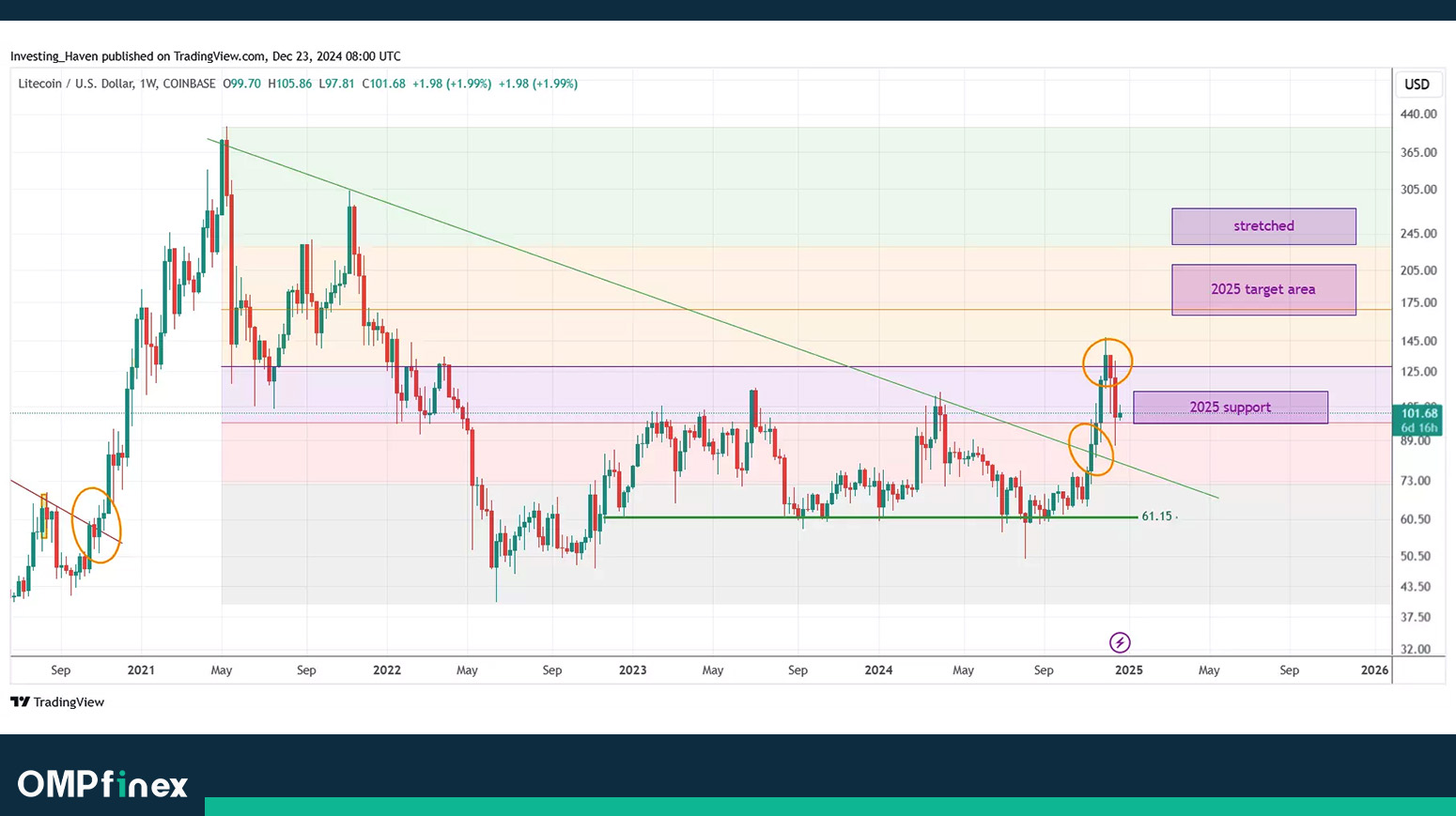This screenshot has height=816, width=1456.
Task: Click the 61.15 support level label
Action: tap(1156, 516)
